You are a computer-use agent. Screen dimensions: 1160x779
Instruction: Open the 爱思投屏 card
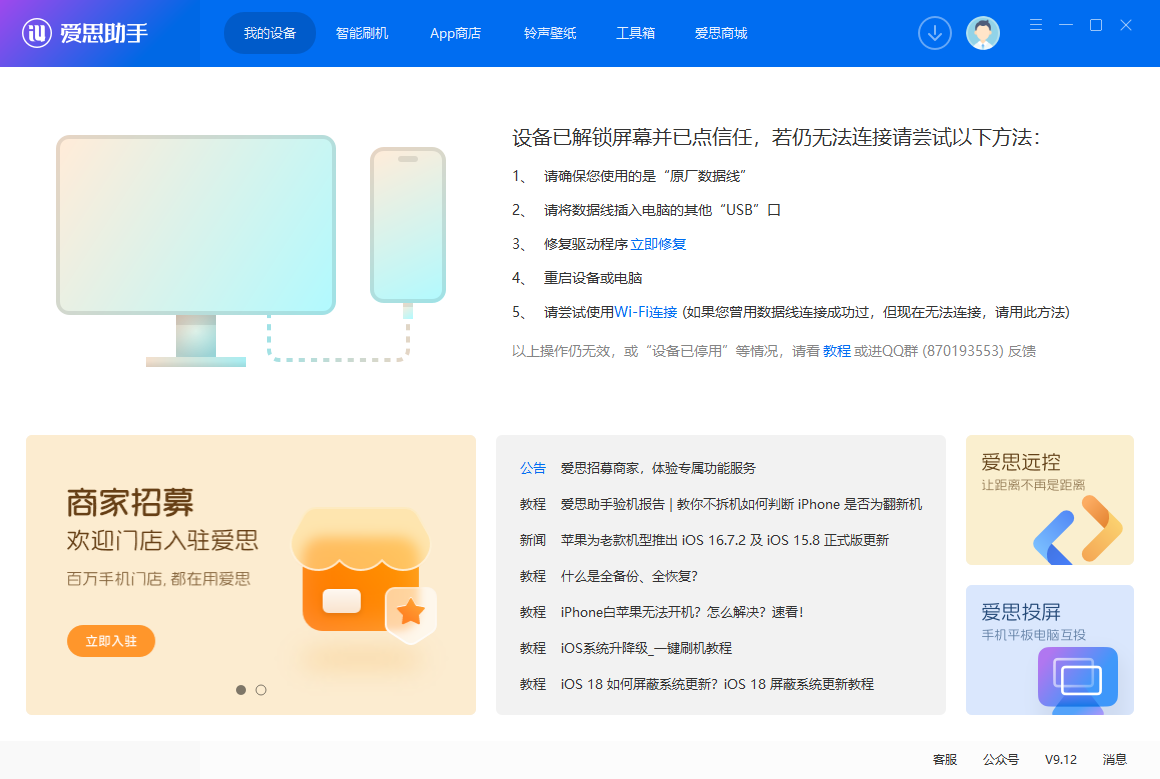point(1049,650)
